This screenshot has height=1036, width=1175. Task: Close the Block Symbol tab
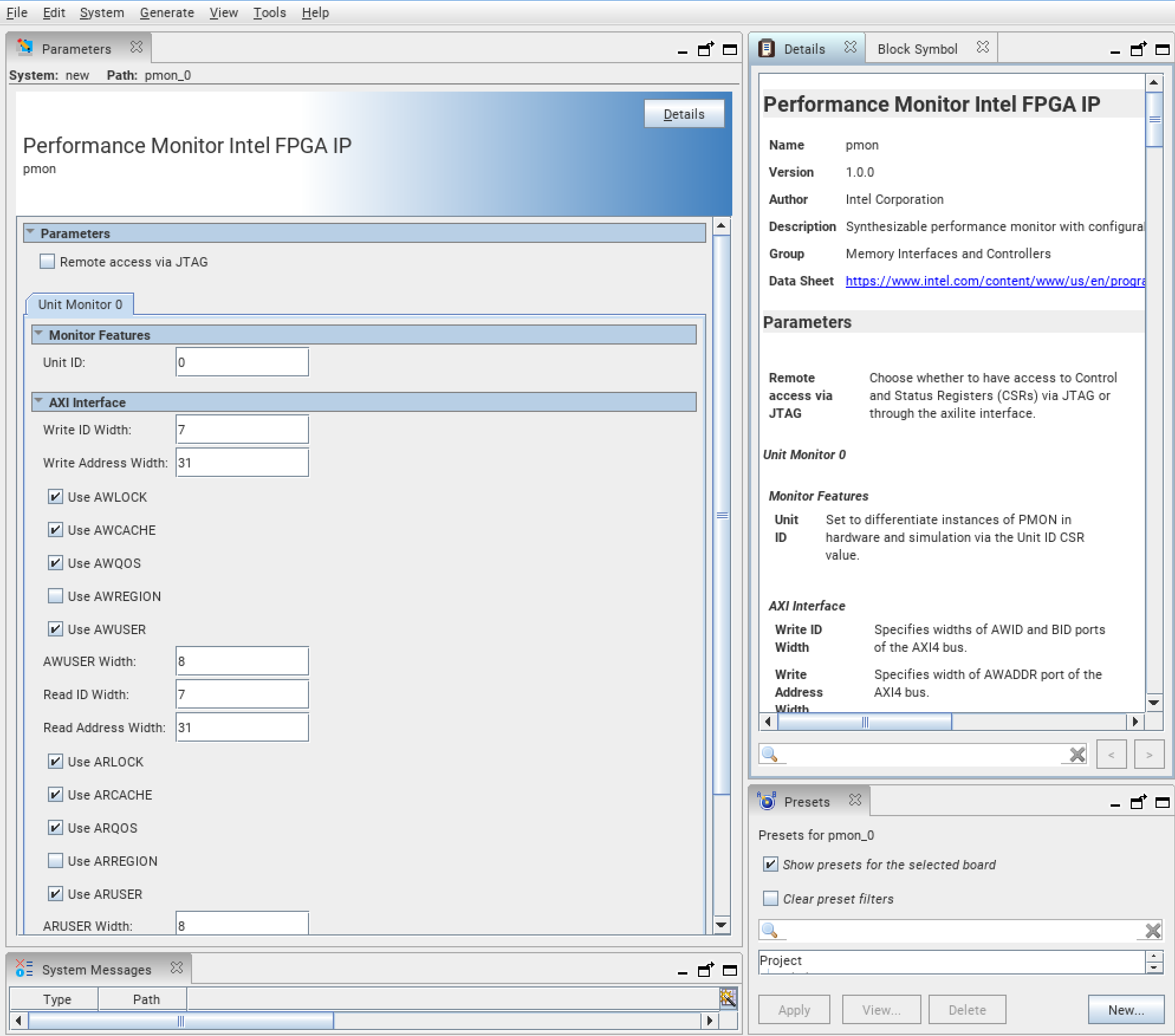coord(982,47)
